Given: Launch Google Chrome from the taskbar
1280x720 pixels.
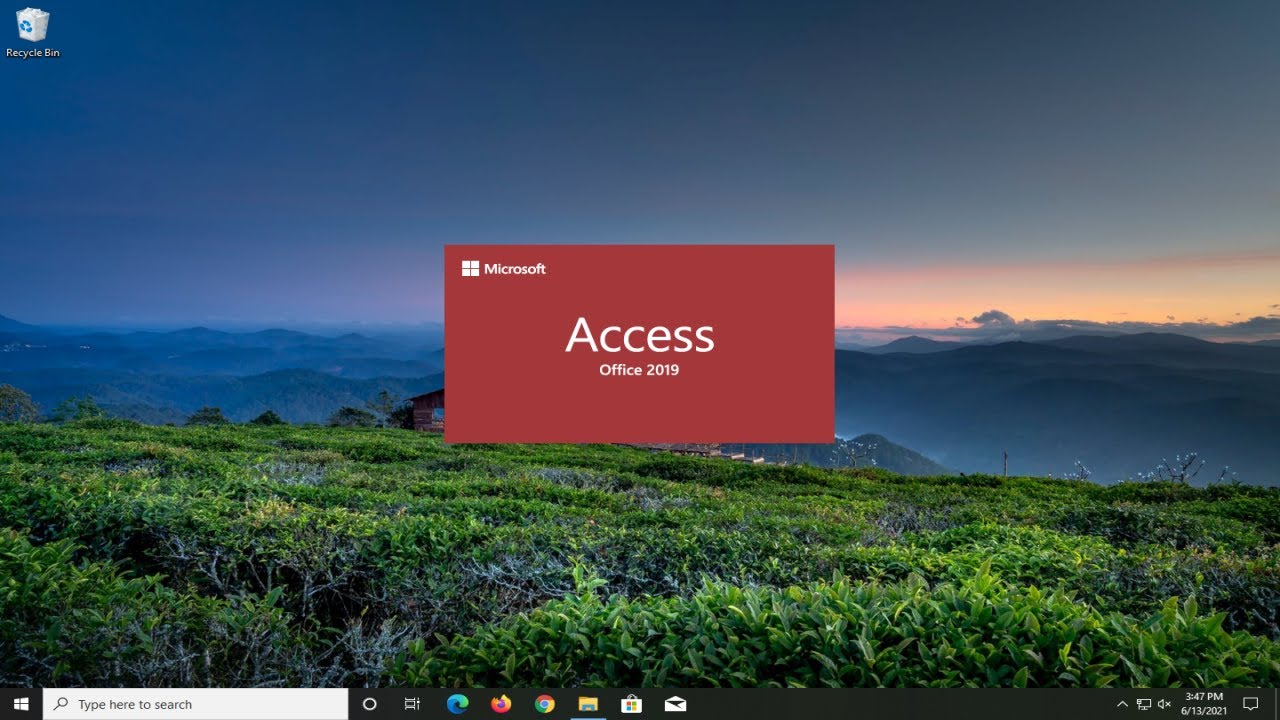Looking at the screenshot, I should (x=544, y=704).
